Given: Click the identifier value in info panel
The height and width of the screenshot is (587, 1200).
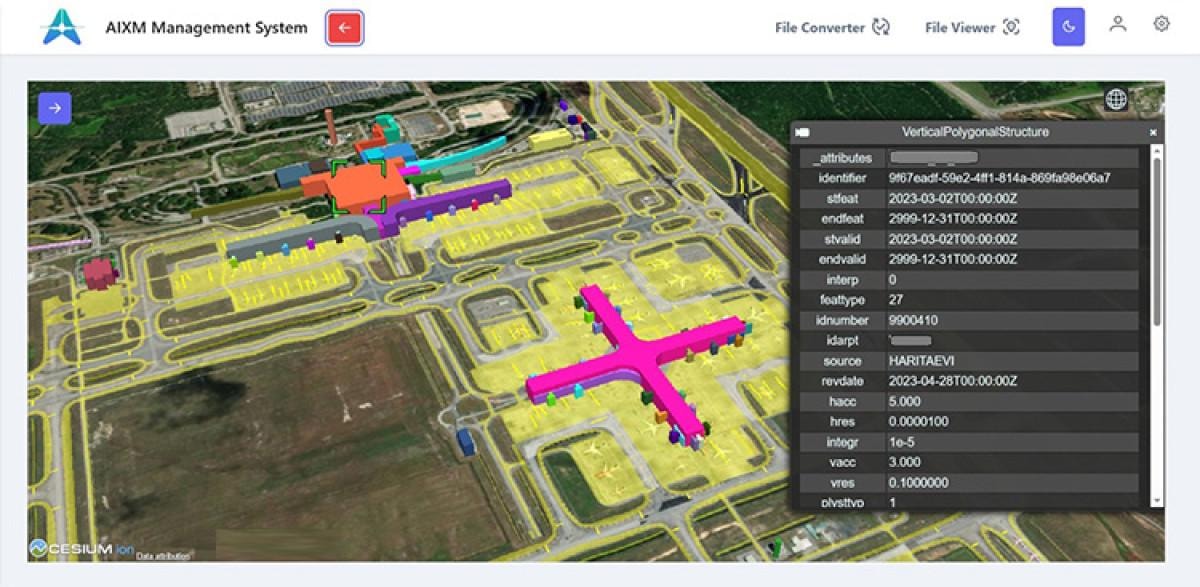Looking at the screenshot, I should coord(999,178).
